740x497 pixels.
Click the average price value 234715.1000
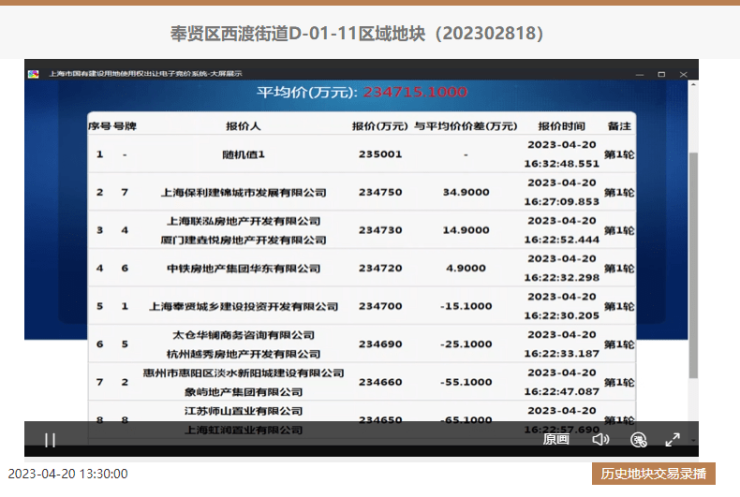tap(415, 92)
